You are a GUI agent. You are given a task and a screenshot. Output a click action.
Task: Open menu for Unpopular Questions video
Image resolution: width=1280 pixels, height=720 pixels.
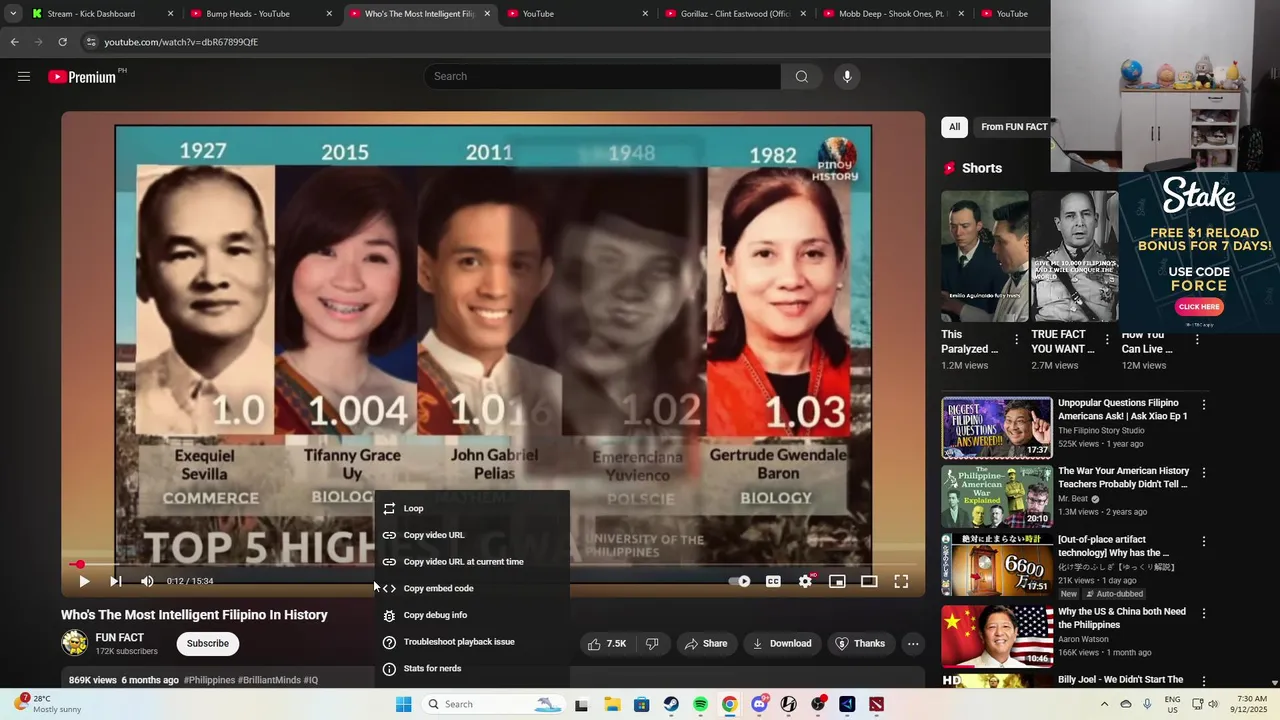click(1204, 405)
